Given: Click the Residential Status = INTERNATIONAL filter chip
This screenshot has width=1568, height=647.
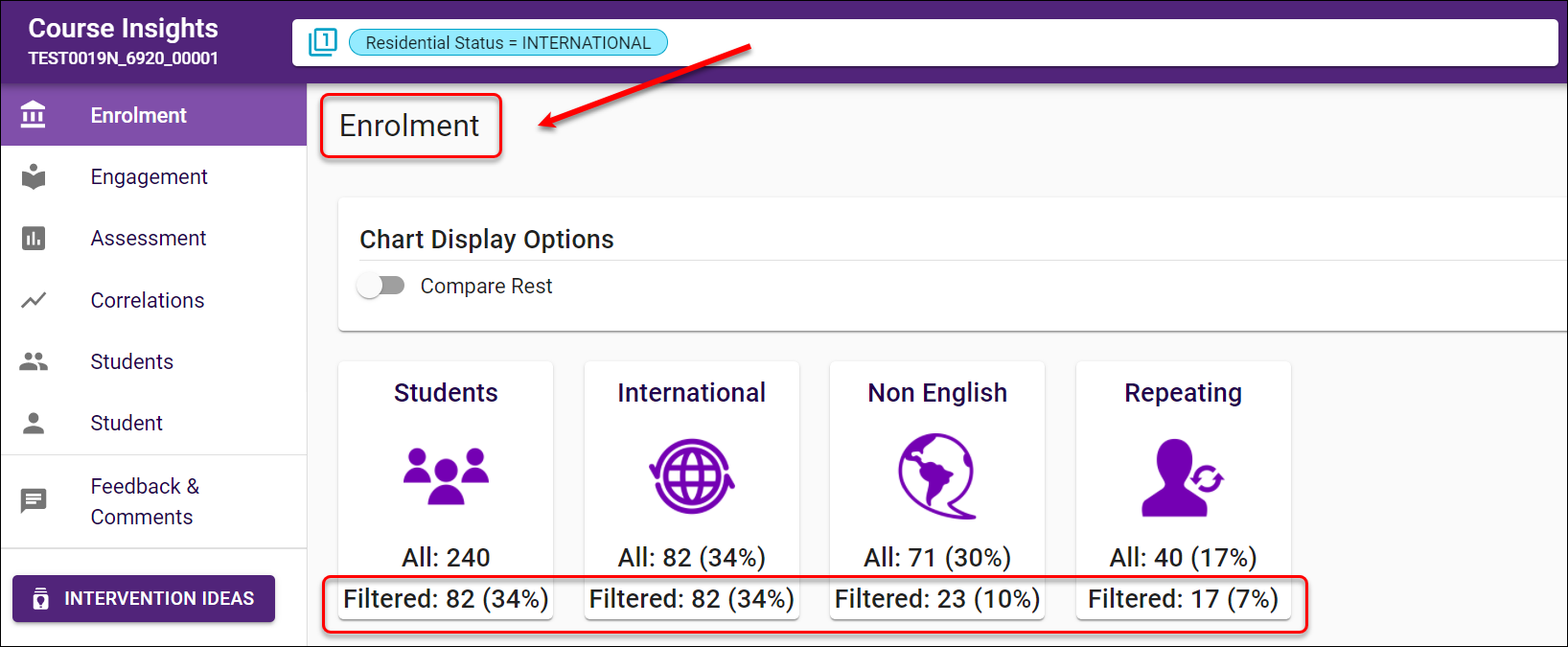Looking at the screenshot, I should pyautogui.click(x=508, y=43).
